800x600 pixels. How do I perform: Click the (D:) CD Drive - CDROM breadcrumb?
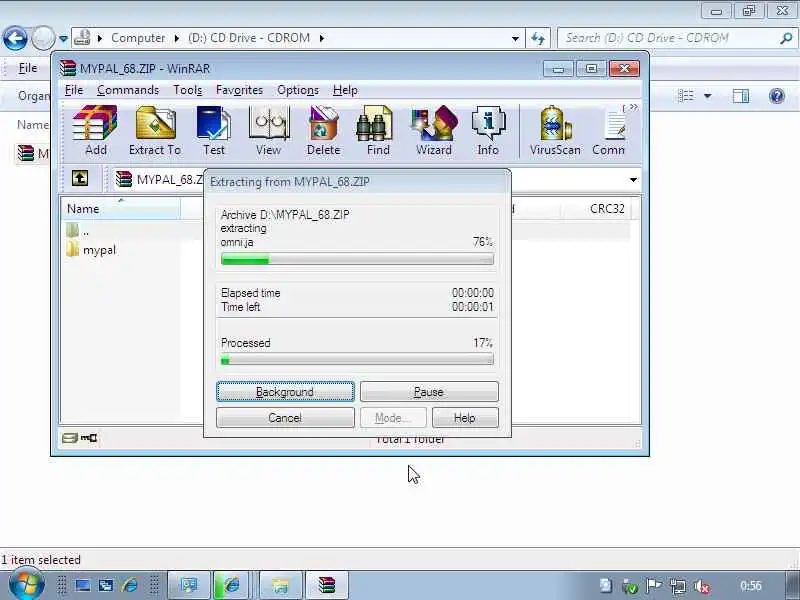coord(248,38)
